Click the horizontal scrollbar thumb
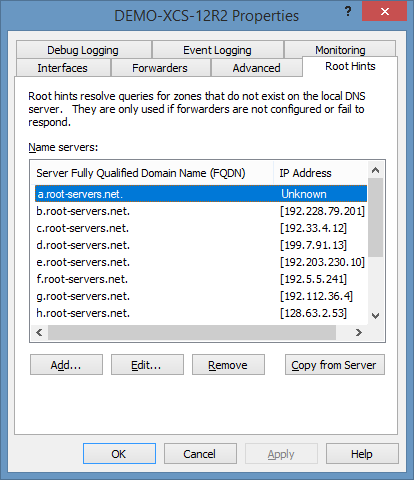 [192, 332]
